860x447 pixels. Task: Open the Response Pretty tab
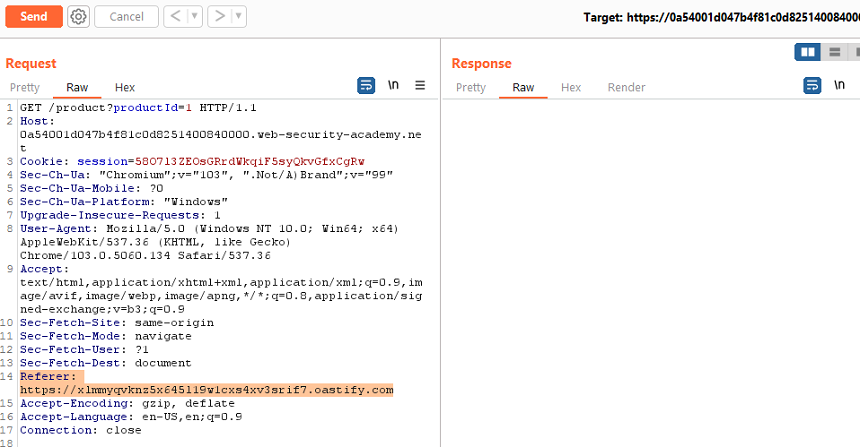pos(471,88)
